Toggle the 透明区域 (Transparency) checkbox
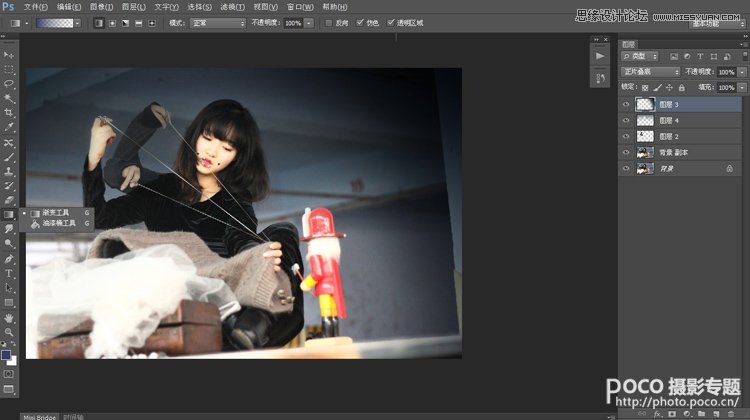Screen dimensions: 750x420 tap(391, 22)
